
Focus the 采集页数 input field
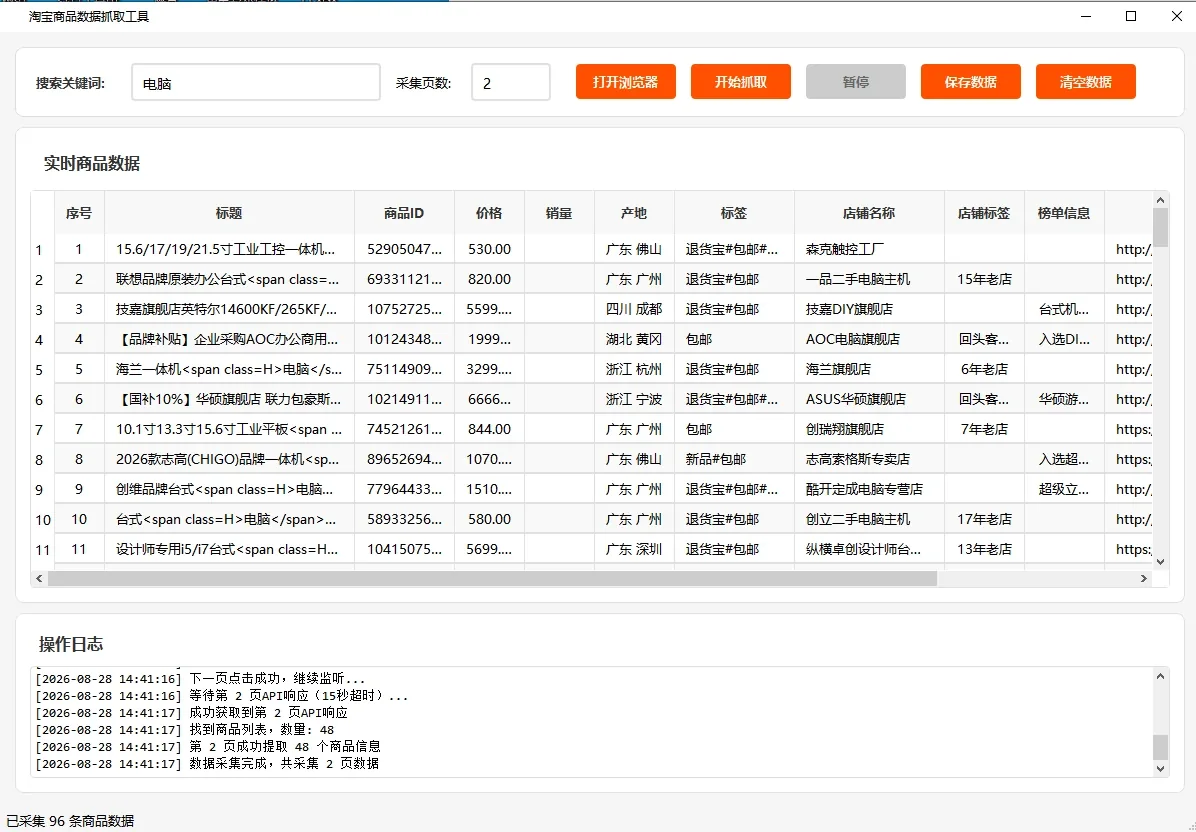click(510, 82)
